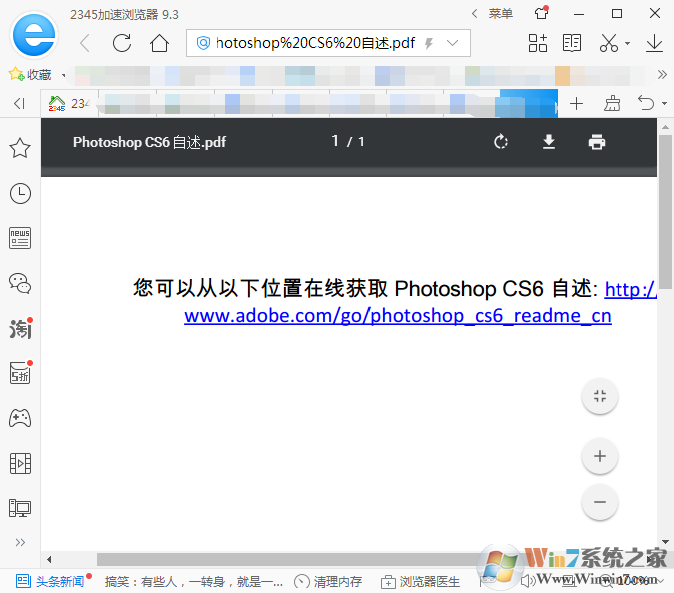
Task: Zoom in with the plus button
Action: [600, 457]
